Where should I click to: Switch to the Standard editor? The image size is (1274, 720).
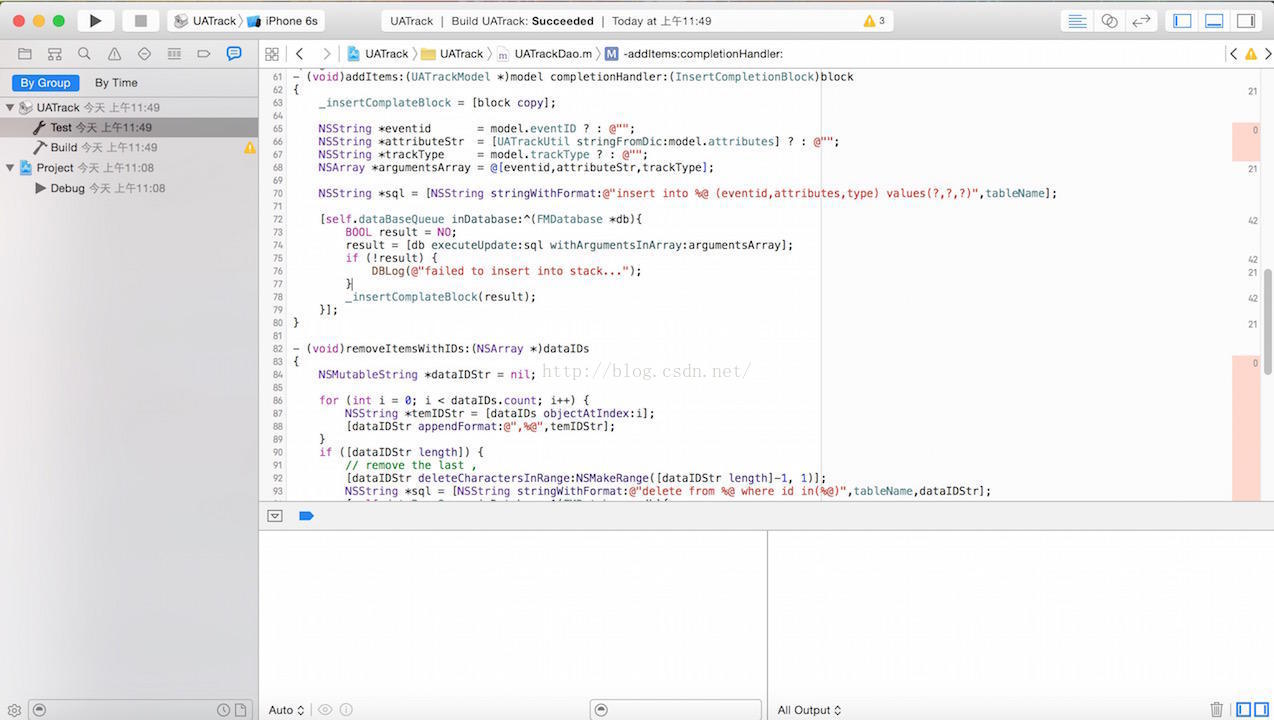click(1077, 21)
